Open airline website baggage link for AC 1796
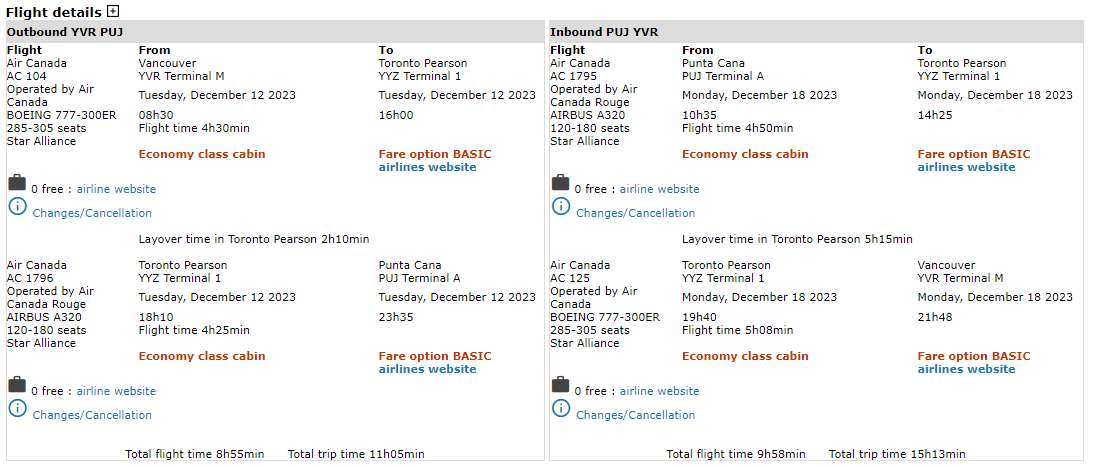Image resolution: width=1093 pixels, height=468 pixels. (x=116, y=391)
